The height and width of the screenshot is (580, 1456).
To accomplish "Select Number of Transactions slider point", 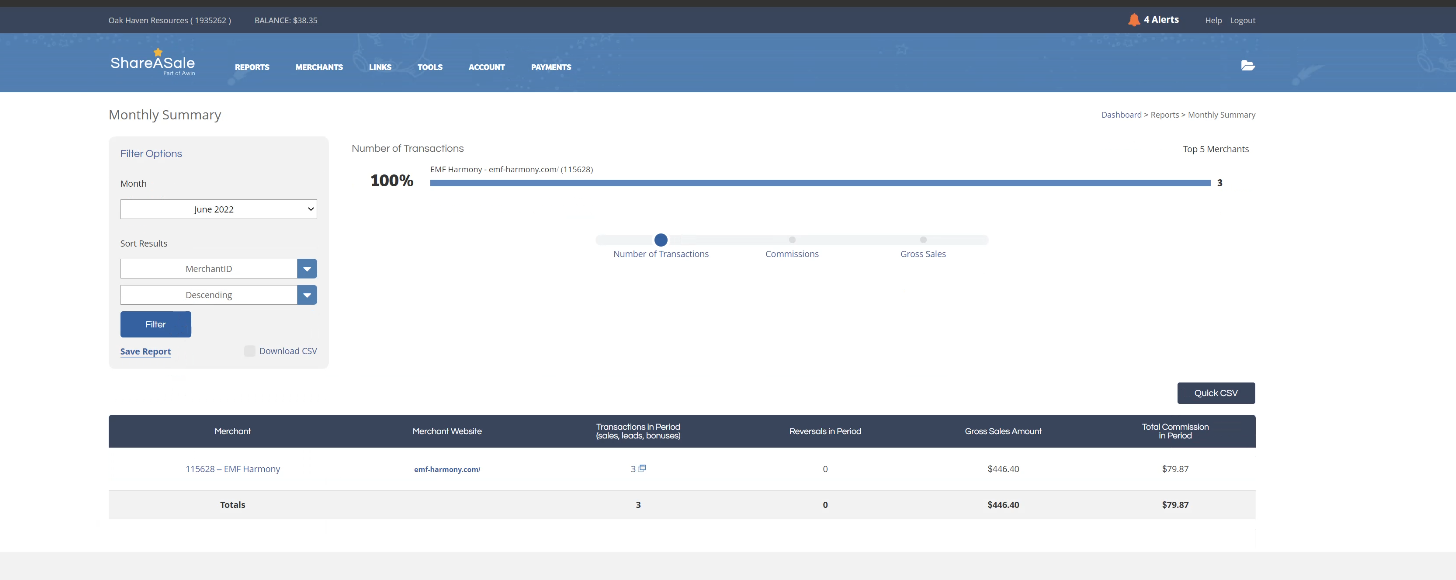I will pos(661,240).
